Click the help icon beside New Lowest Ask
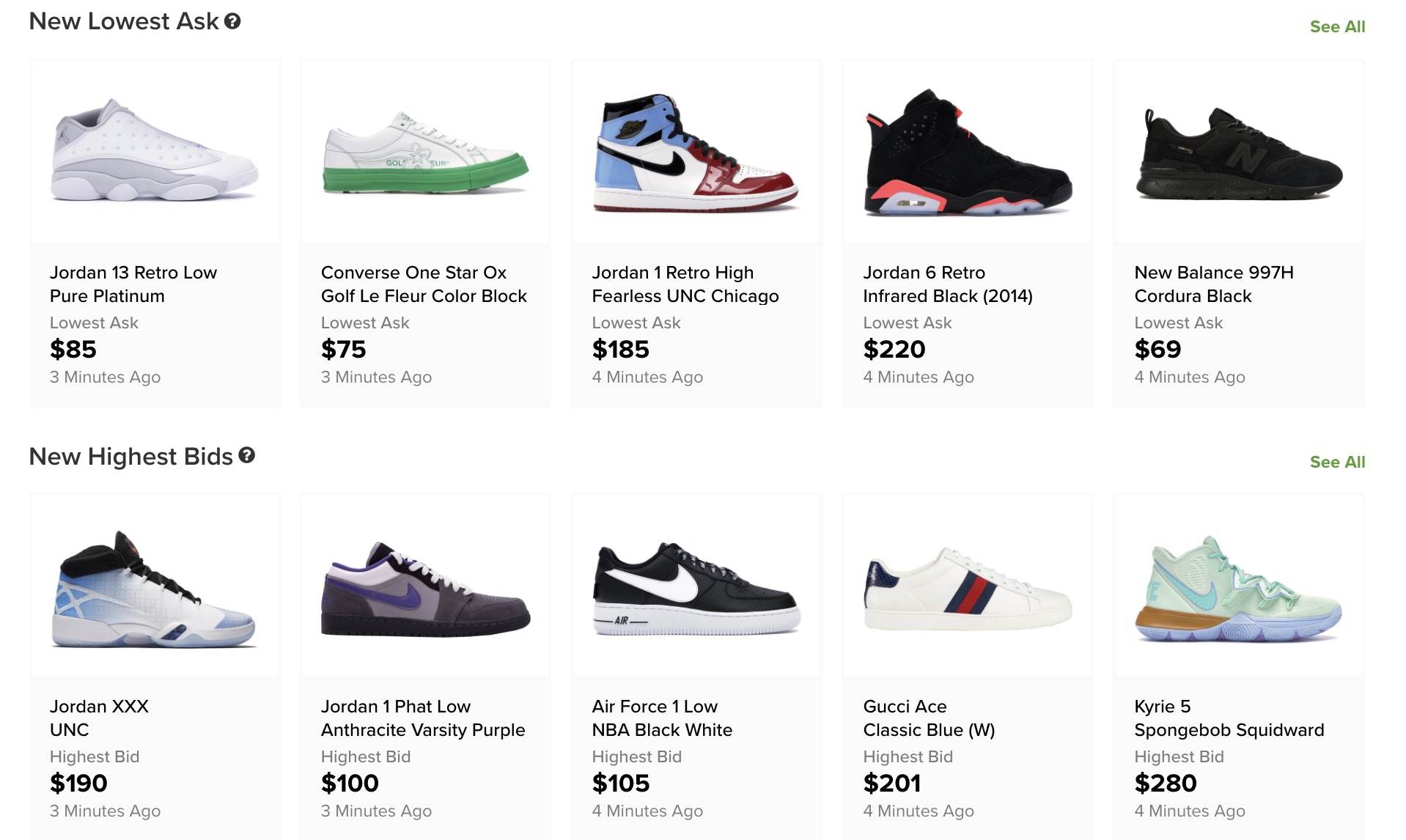1406x840 pixels. 232,21
